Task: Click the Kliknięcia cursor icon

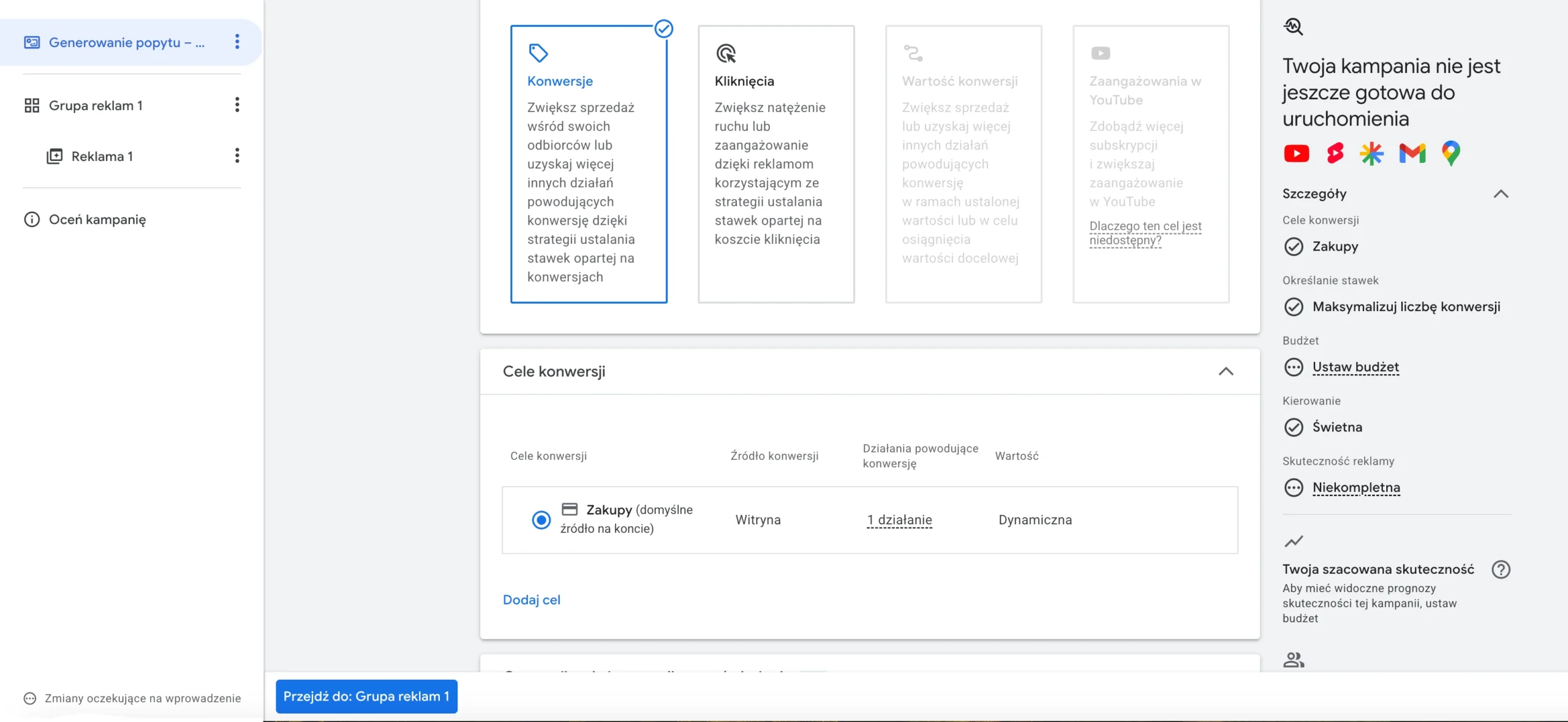Action: 726,53
